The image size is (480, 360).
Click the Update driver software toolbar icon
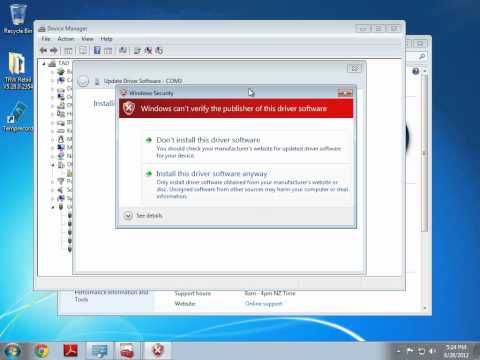pos(137,51)
